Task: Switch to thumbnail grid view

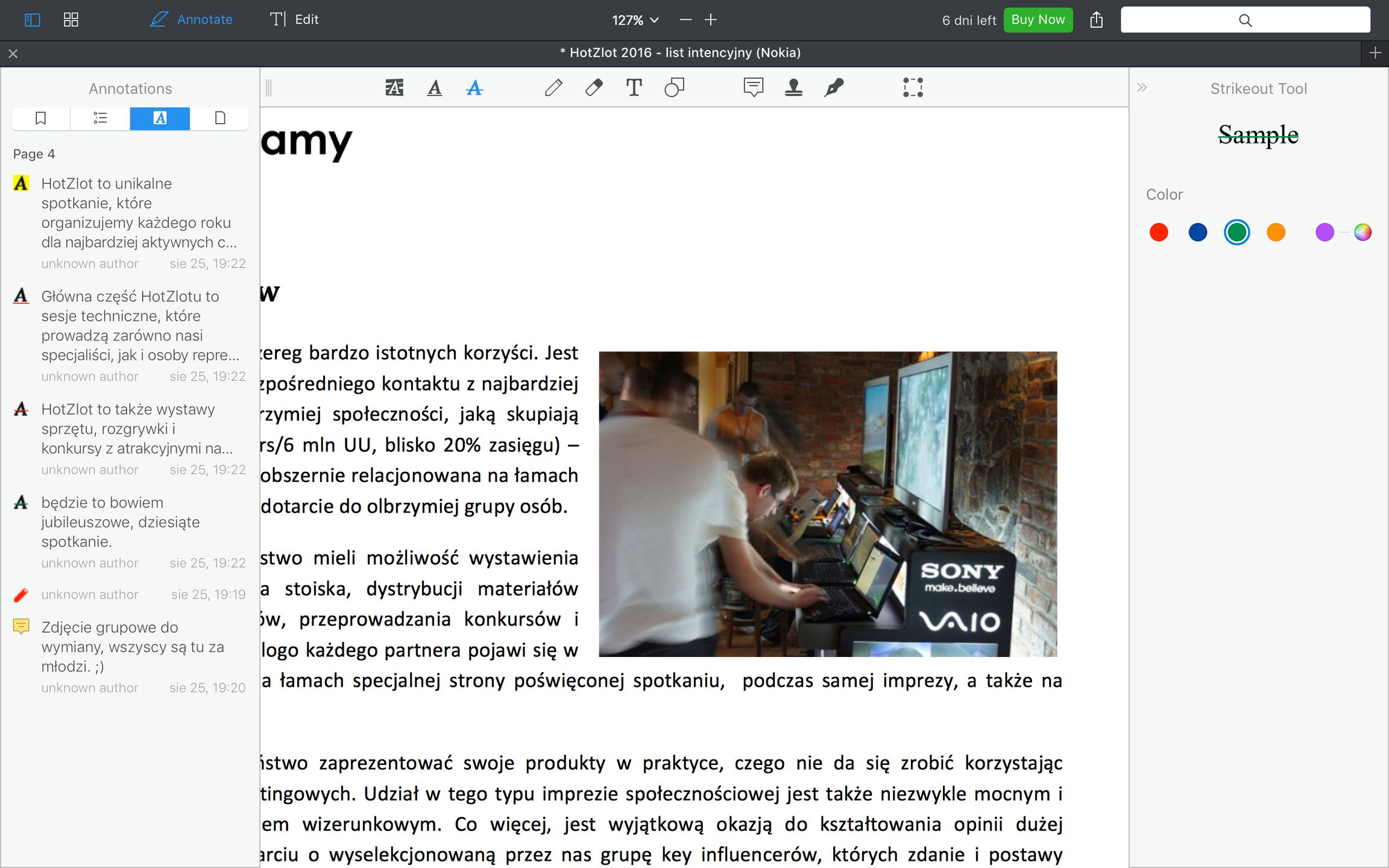Action: coord(71,20)
